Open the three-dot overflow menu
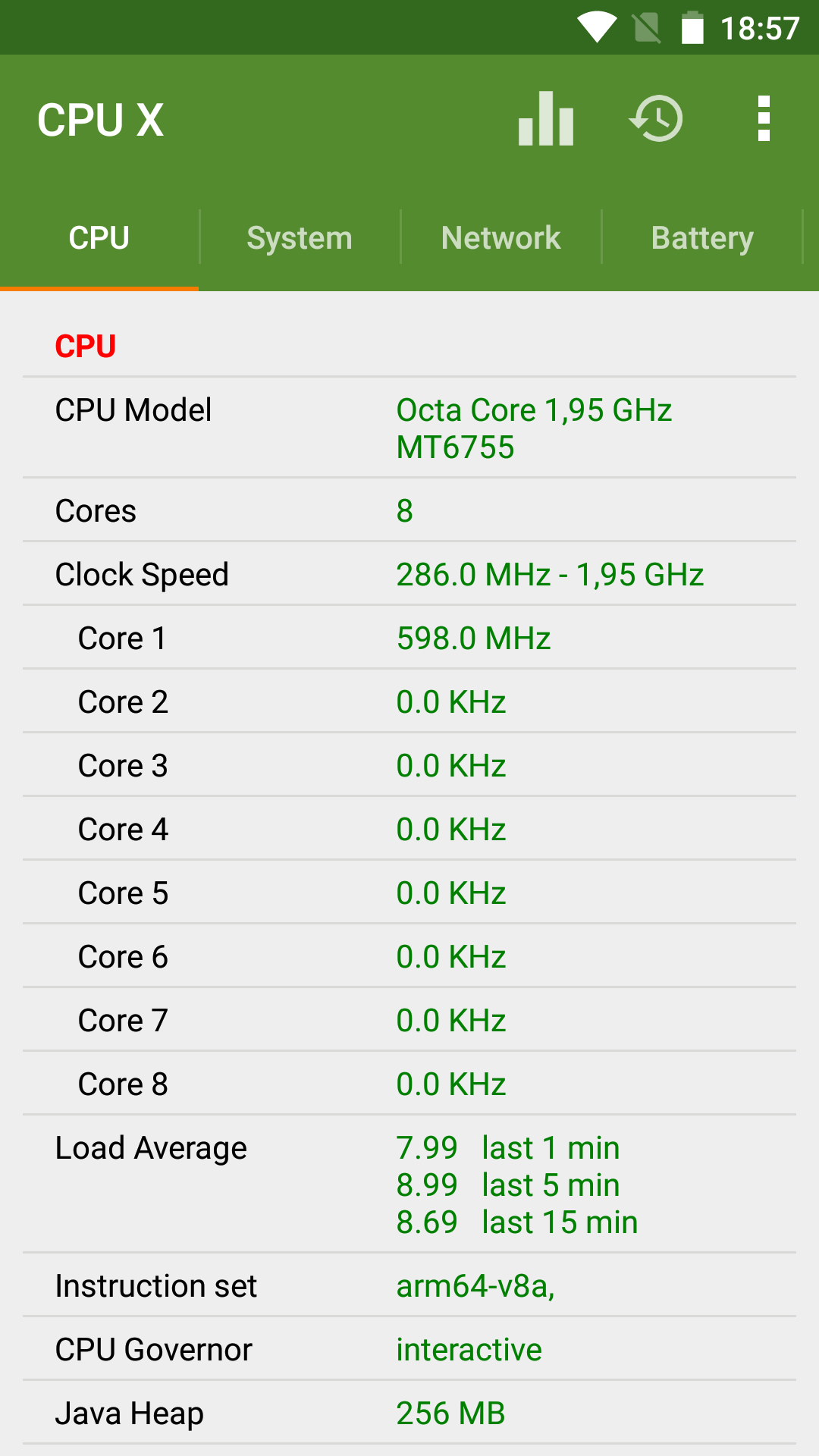The width and height of the screenshot is (819, 1456). pyautogui.click(x=764, y=119)
